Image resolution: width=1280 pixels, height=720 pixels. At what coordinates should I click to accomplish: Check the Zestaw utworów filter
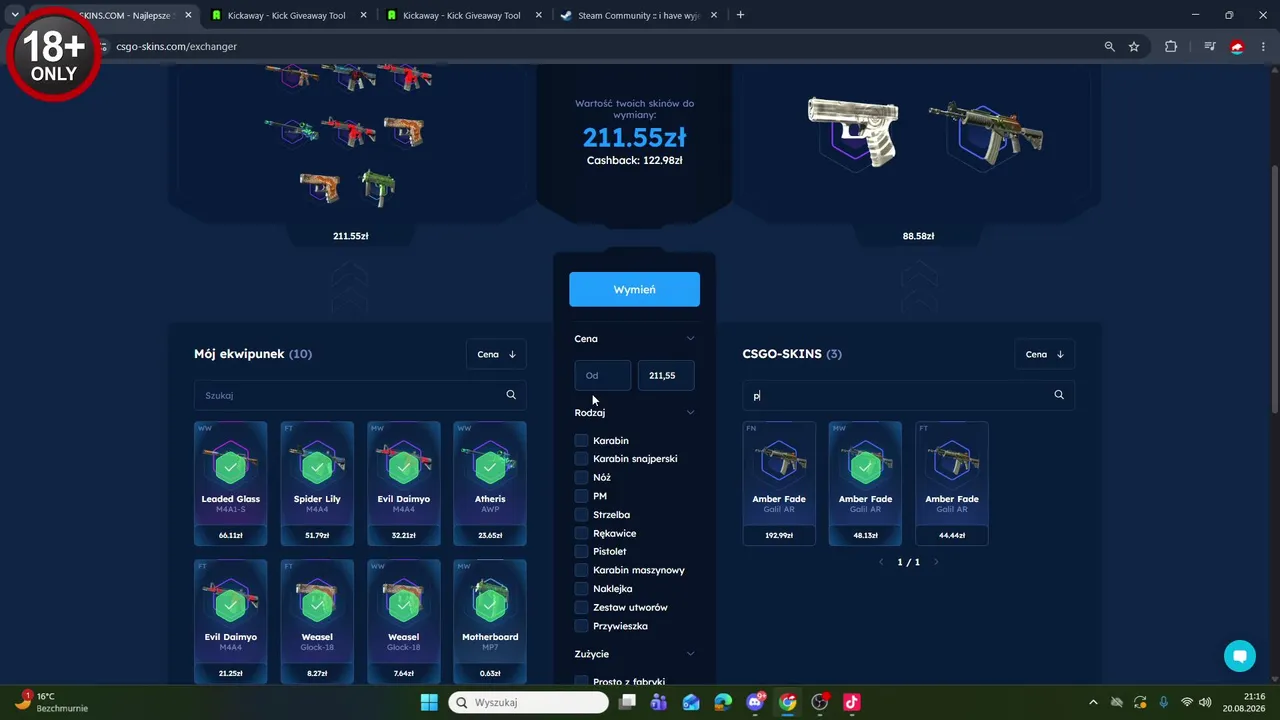tap(581, 608)
